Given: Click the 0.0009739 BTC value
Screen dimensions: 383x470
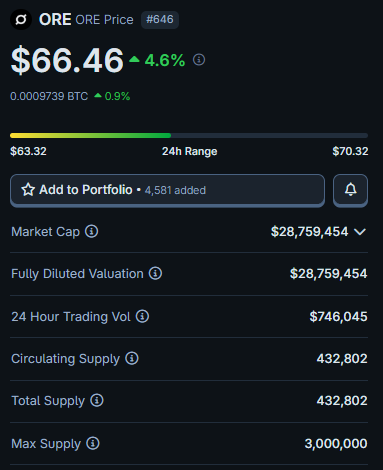Looking at the screenshot, I should click(x=49, y=96).
